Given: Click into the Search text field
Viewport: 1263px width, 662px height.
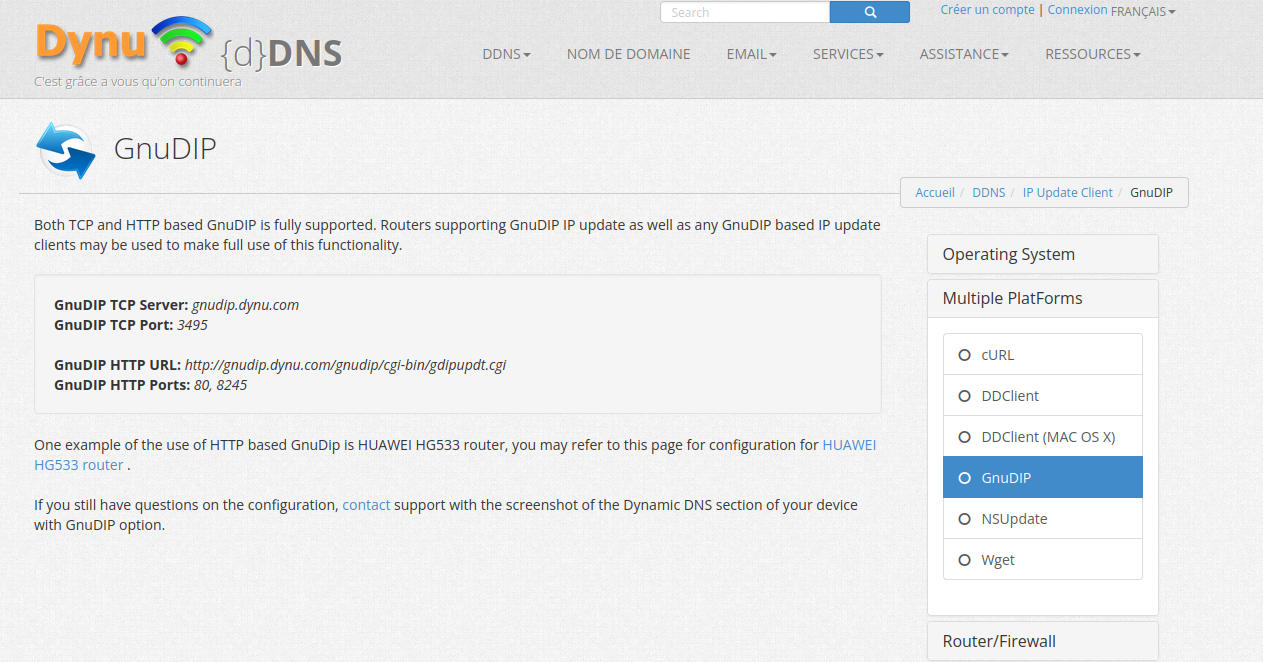Looking at the screenshot, I should point(745,12).
